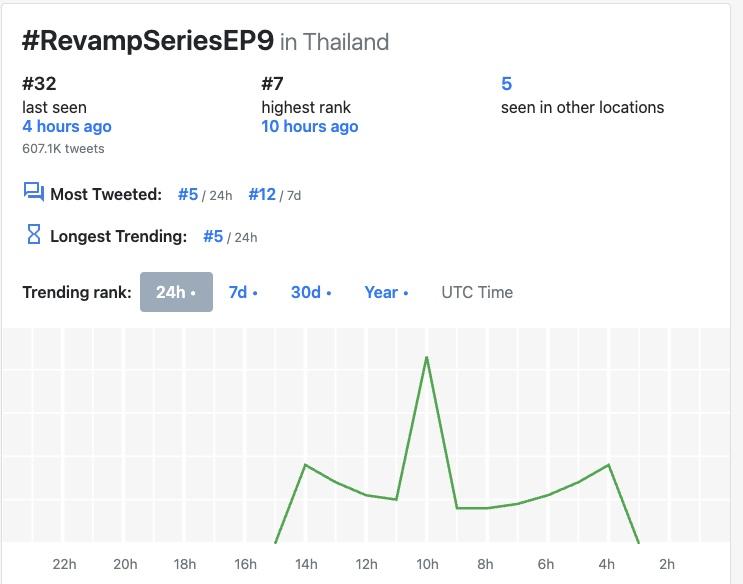Open Longest Trending #5 24h ranking
Screen dimensions: 743x584
click(x=213, y=237)
